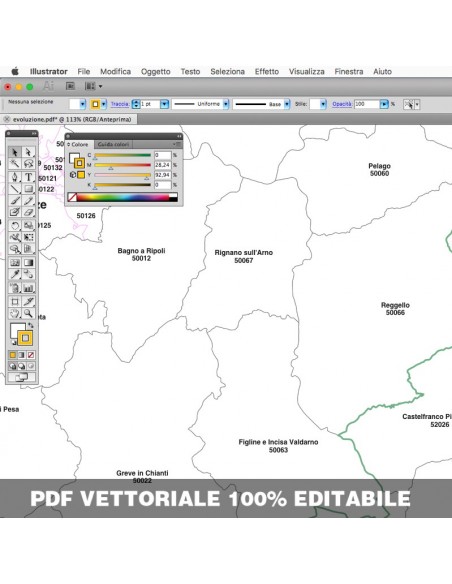
Task: Enable Draw Inside mode
Action: [31, 366]
